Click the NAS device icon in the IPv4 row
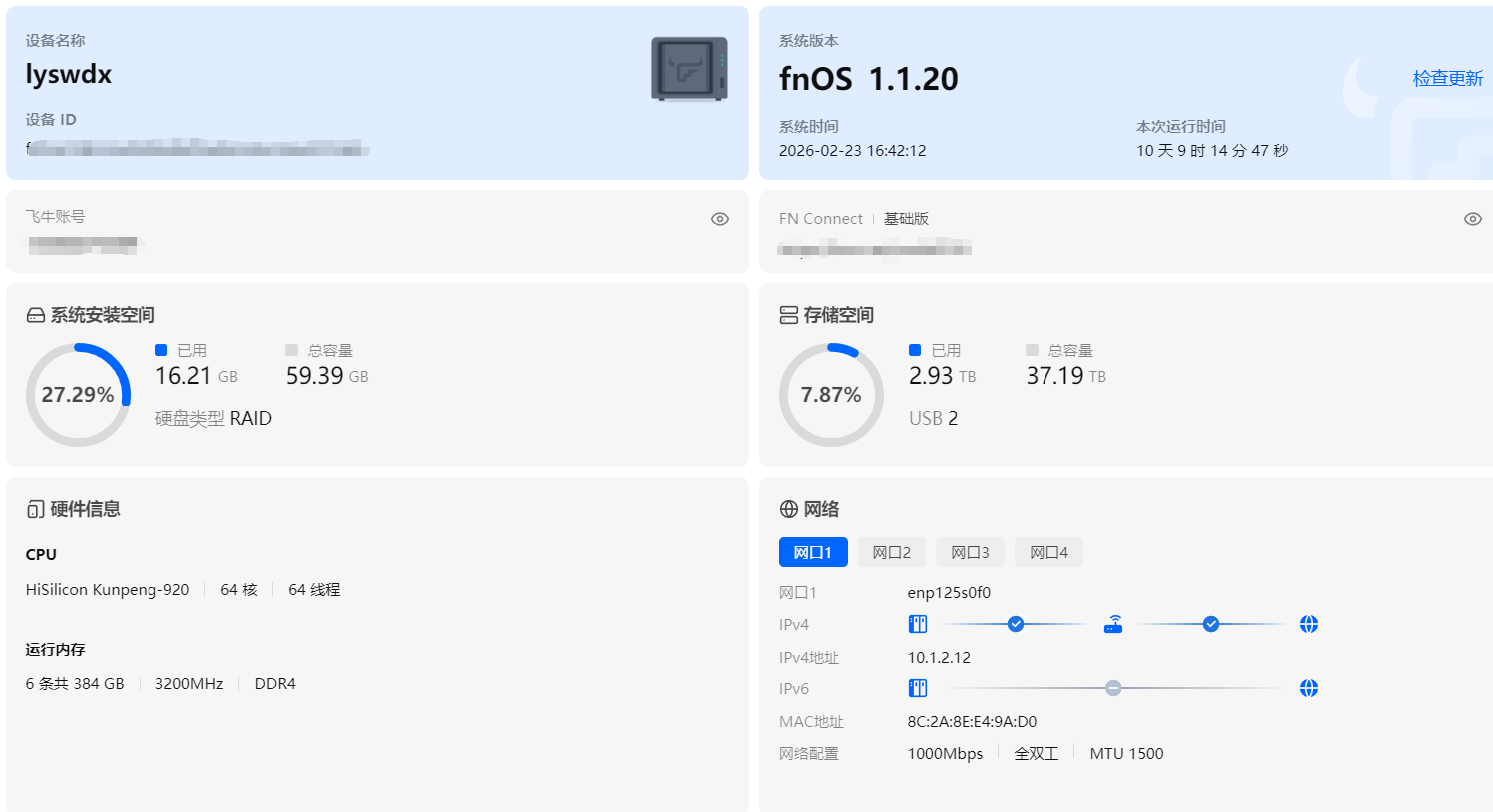The width and height of the screenshot is (1493, 812). pos(918,624)
